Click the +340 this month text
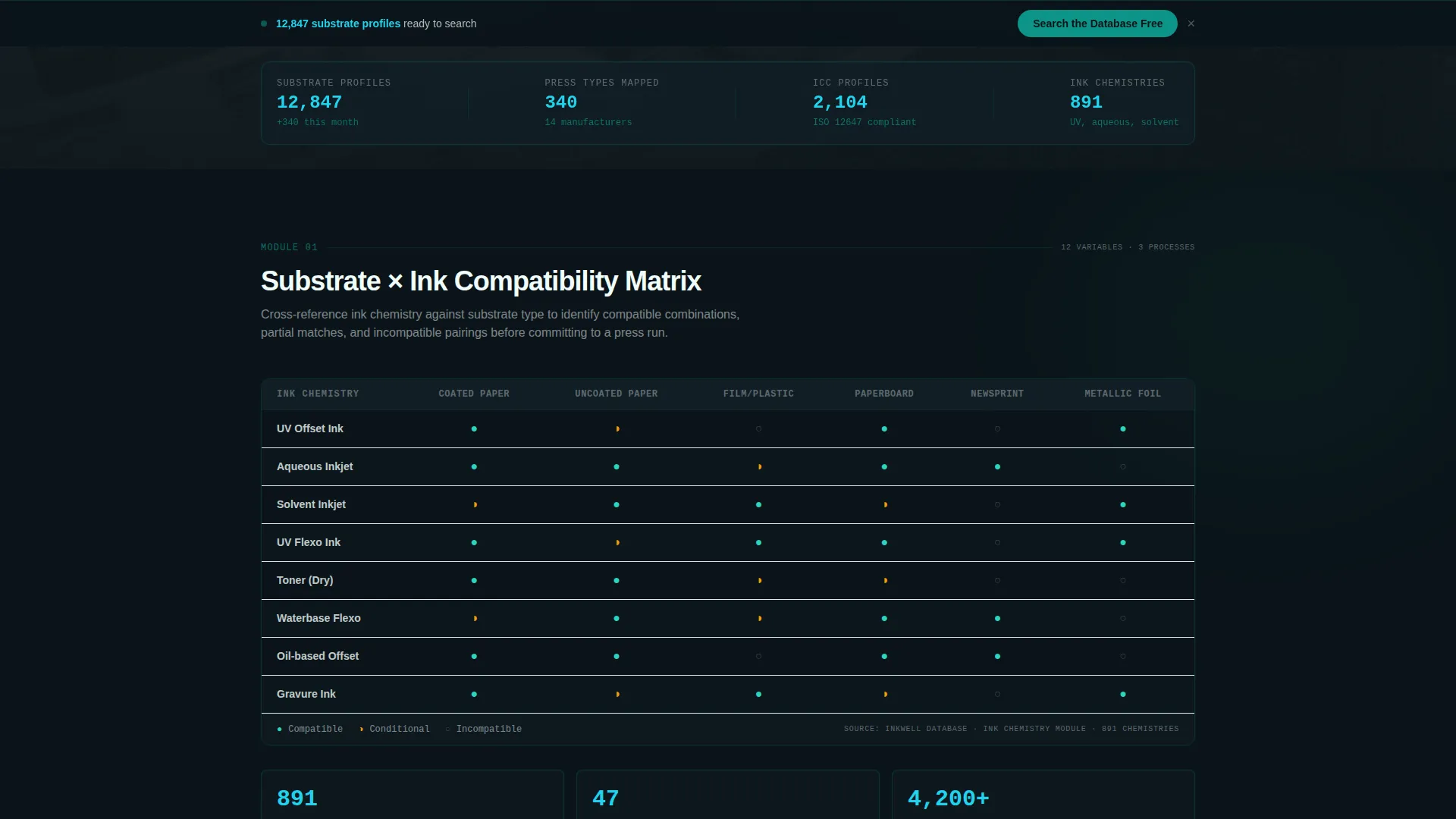The width and height of the screenshot is (1456, 819). 318,122
